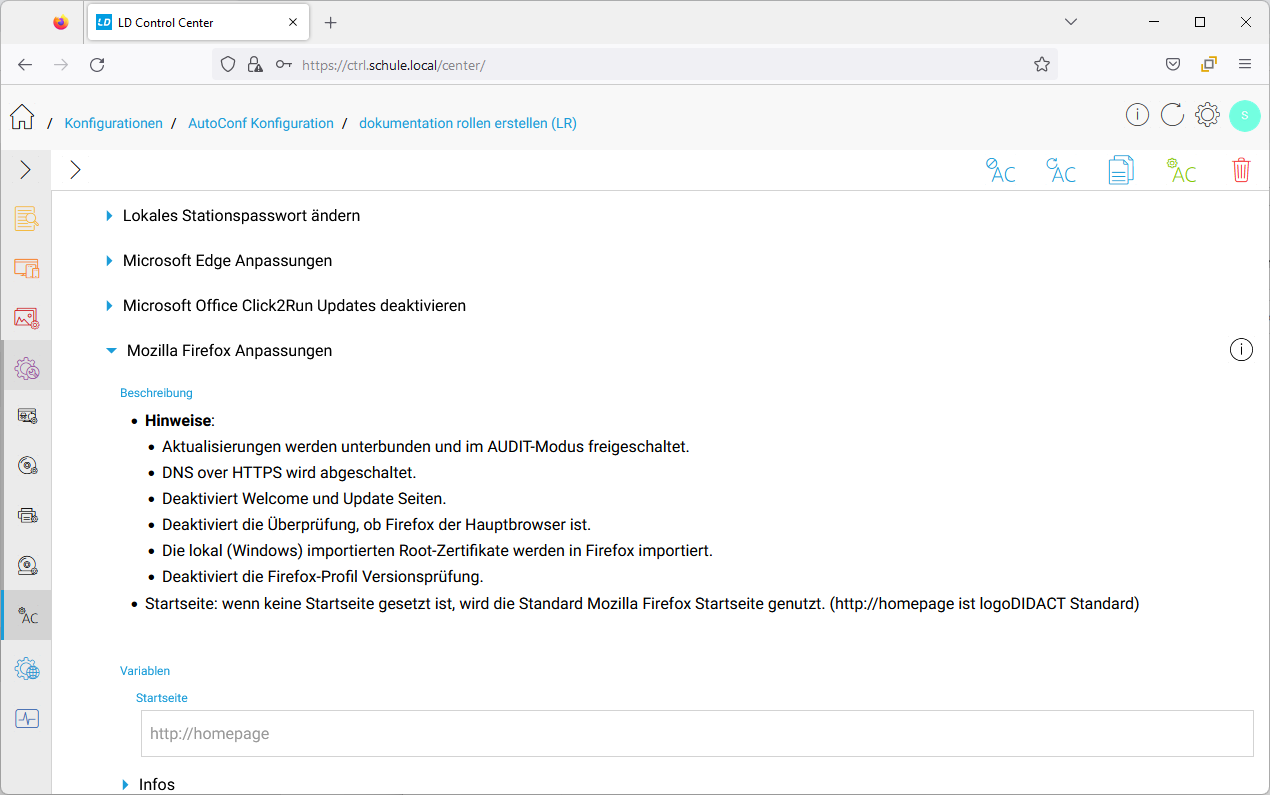Delete configuration using the red trash icon
This screenshot has width=1270, height=795.
(x=1241, y=170)
